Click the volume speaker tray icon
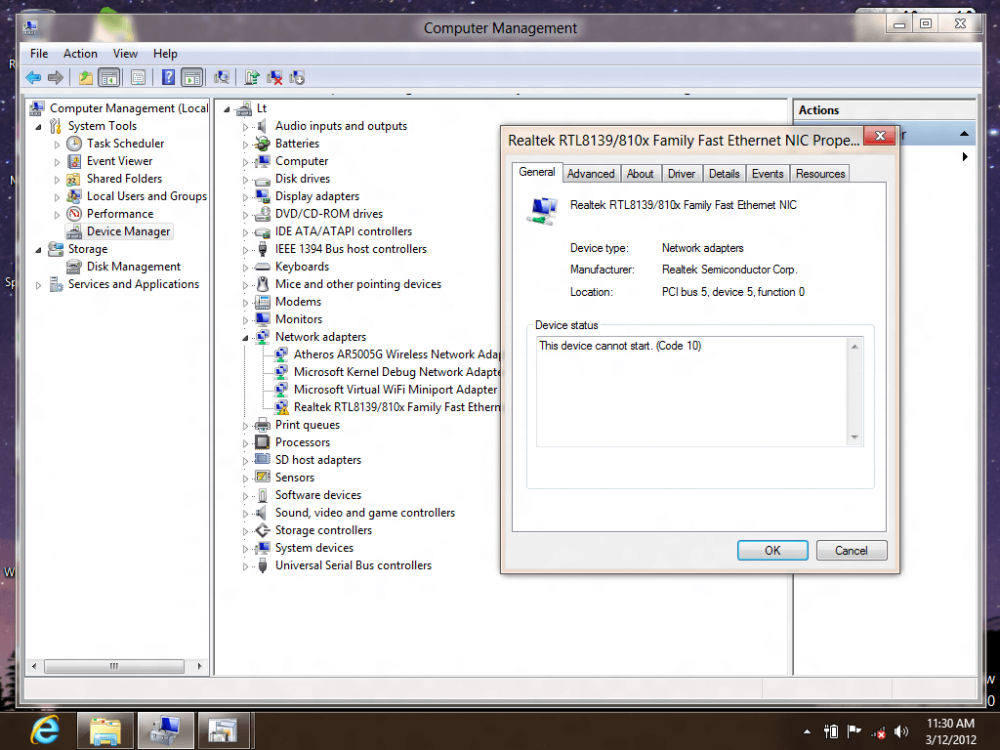Image resolution: width=1000 pixels, height=750 pixels. click(x=901, y=732)
